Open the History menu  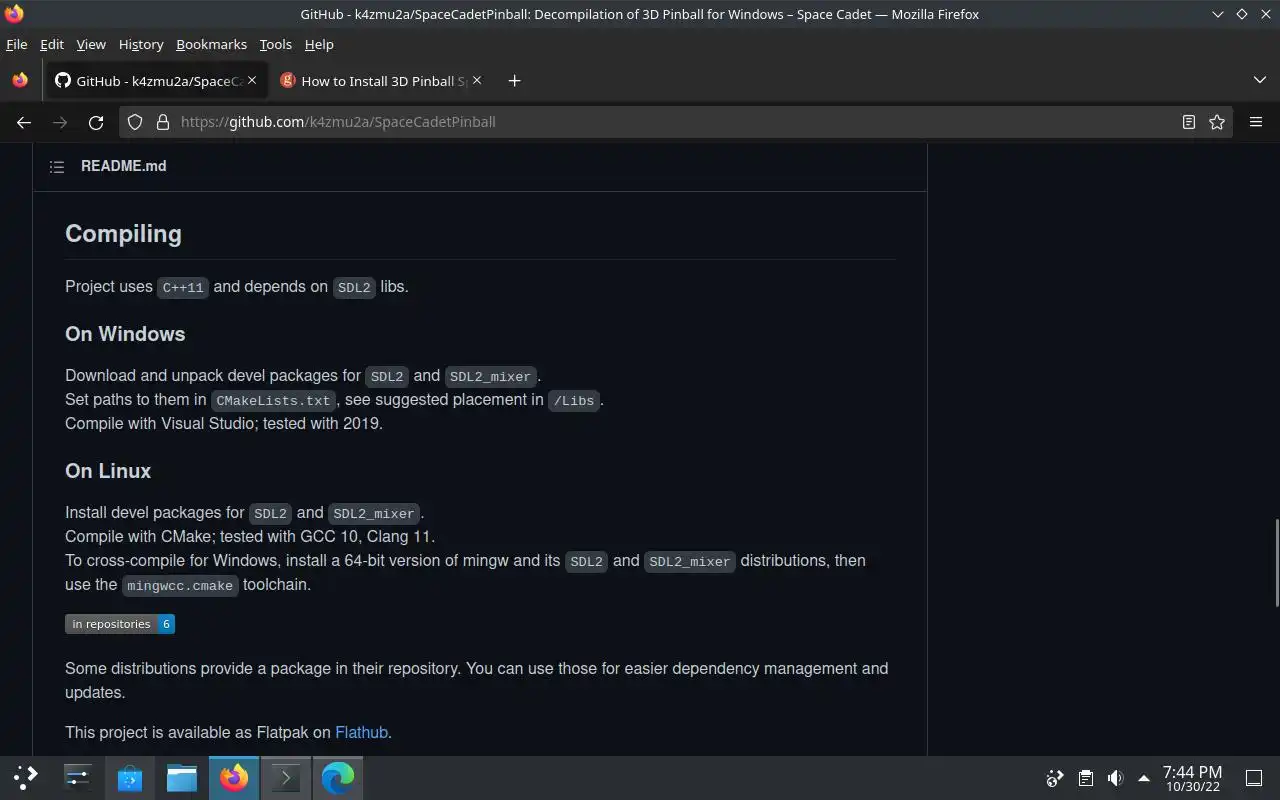point(141,45)
